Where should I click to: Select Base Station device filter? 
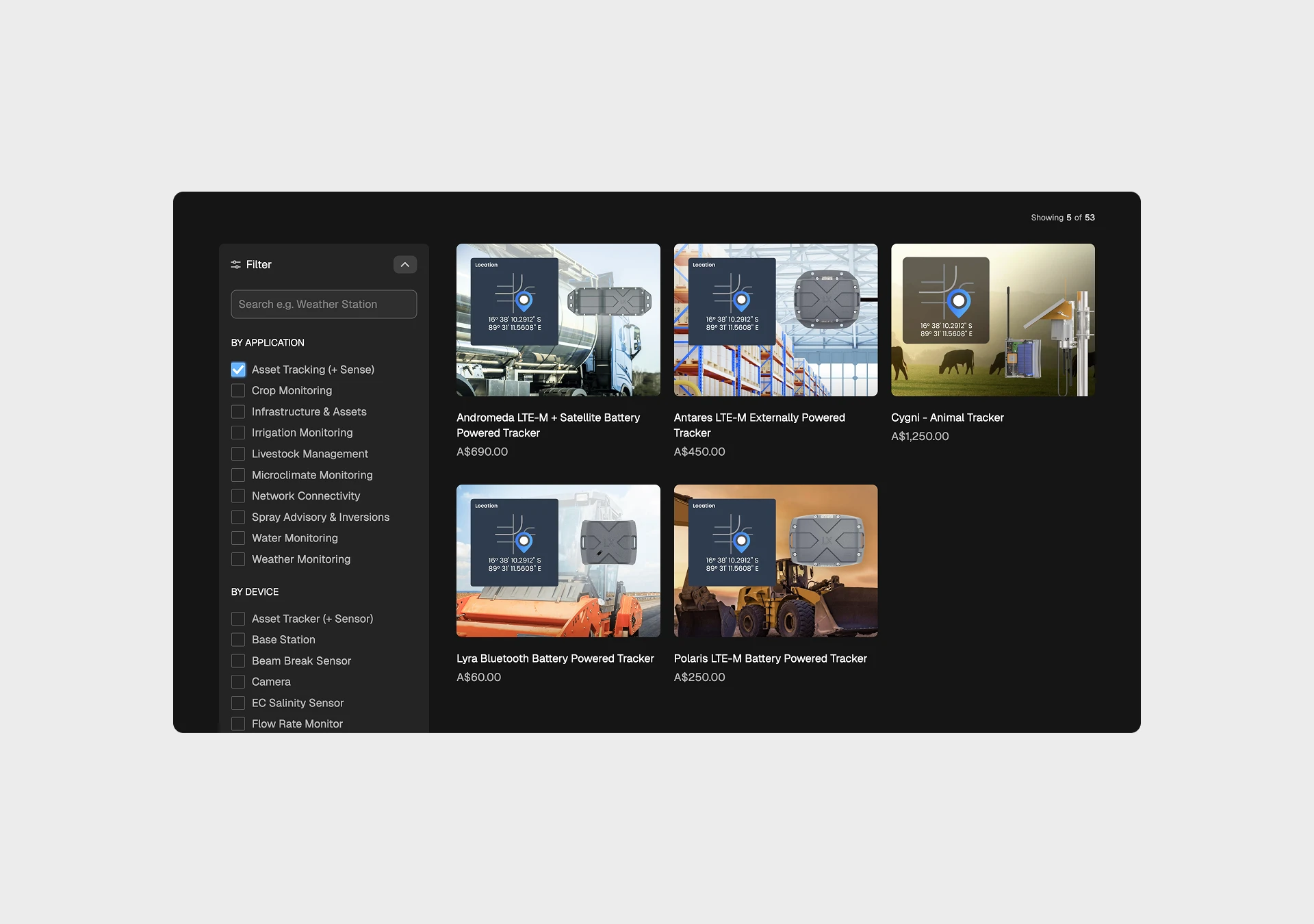[238, 640]
